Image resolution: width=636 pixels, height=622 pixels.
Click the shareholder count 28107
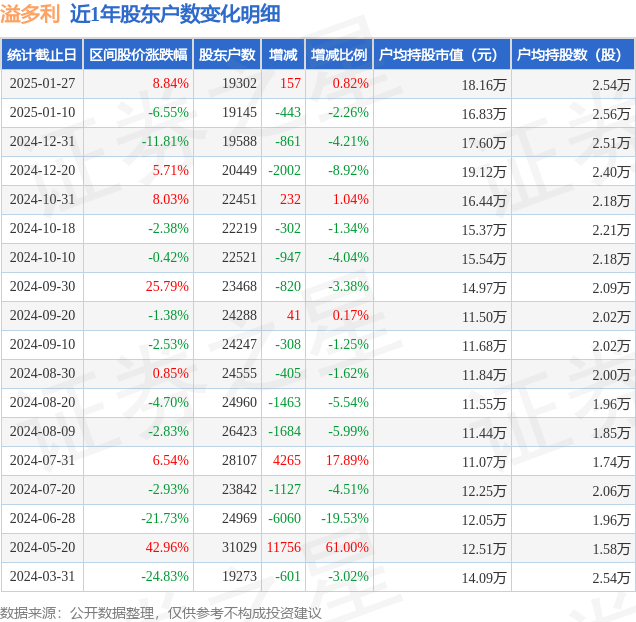[x=239, y=461]
